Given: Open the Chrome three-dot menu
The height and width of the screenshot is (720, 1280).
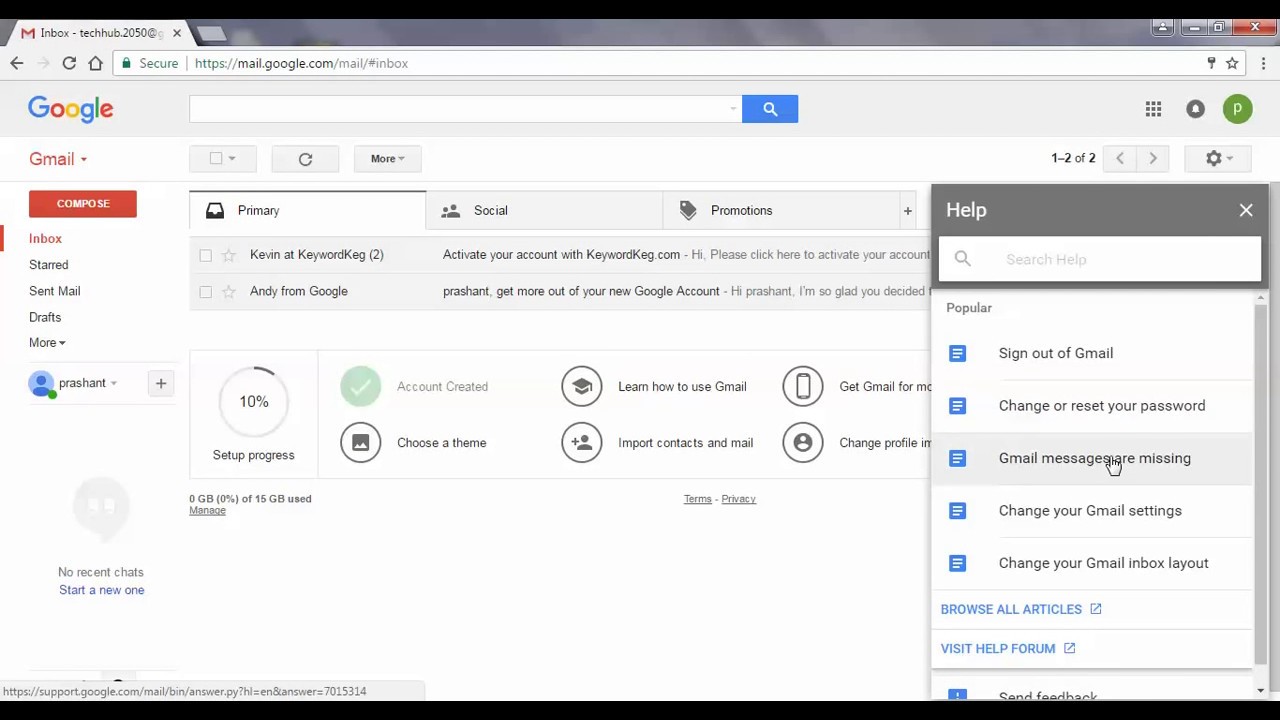Looking at the screenshot, I should pos(1264,63).
